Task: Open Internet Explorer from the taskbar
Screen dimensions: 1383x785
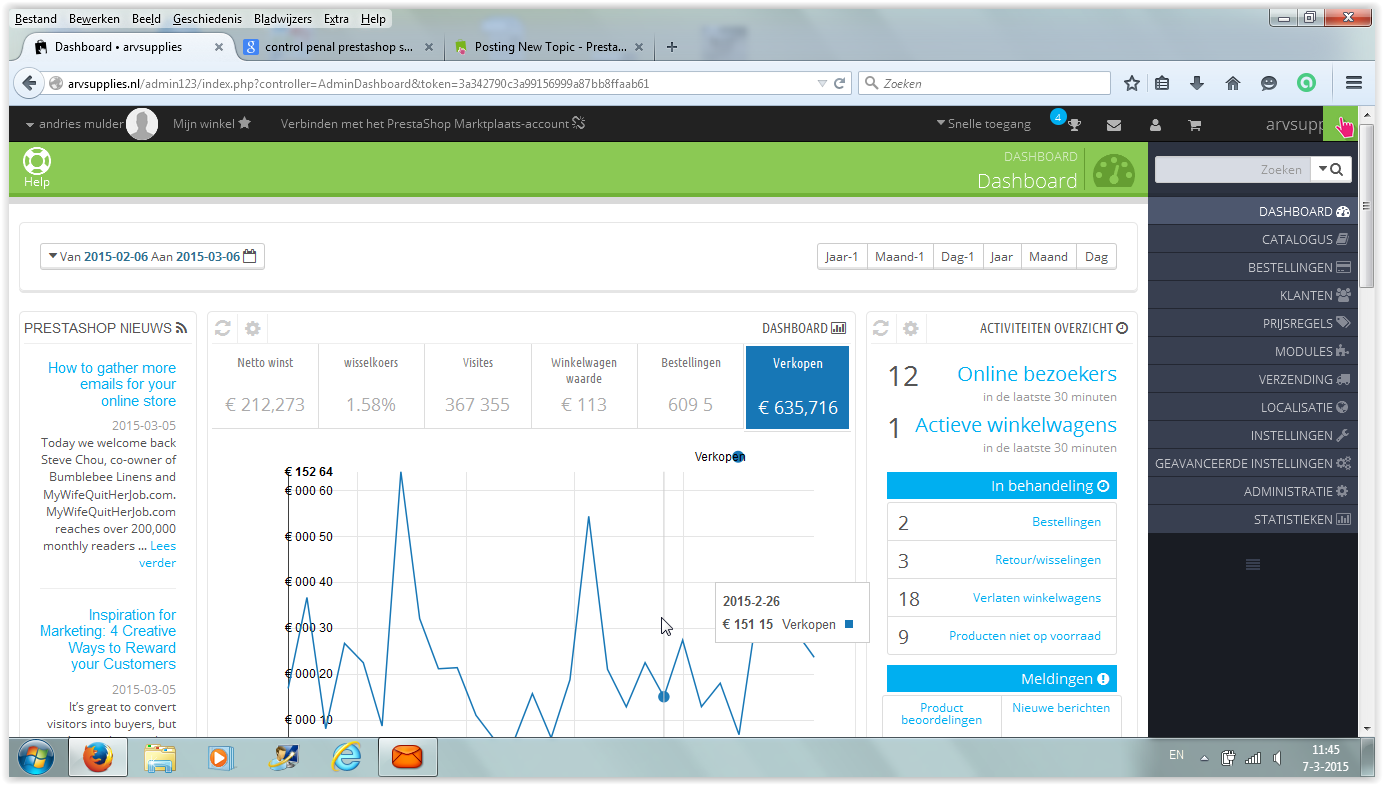Action: [x=346, y=759]
